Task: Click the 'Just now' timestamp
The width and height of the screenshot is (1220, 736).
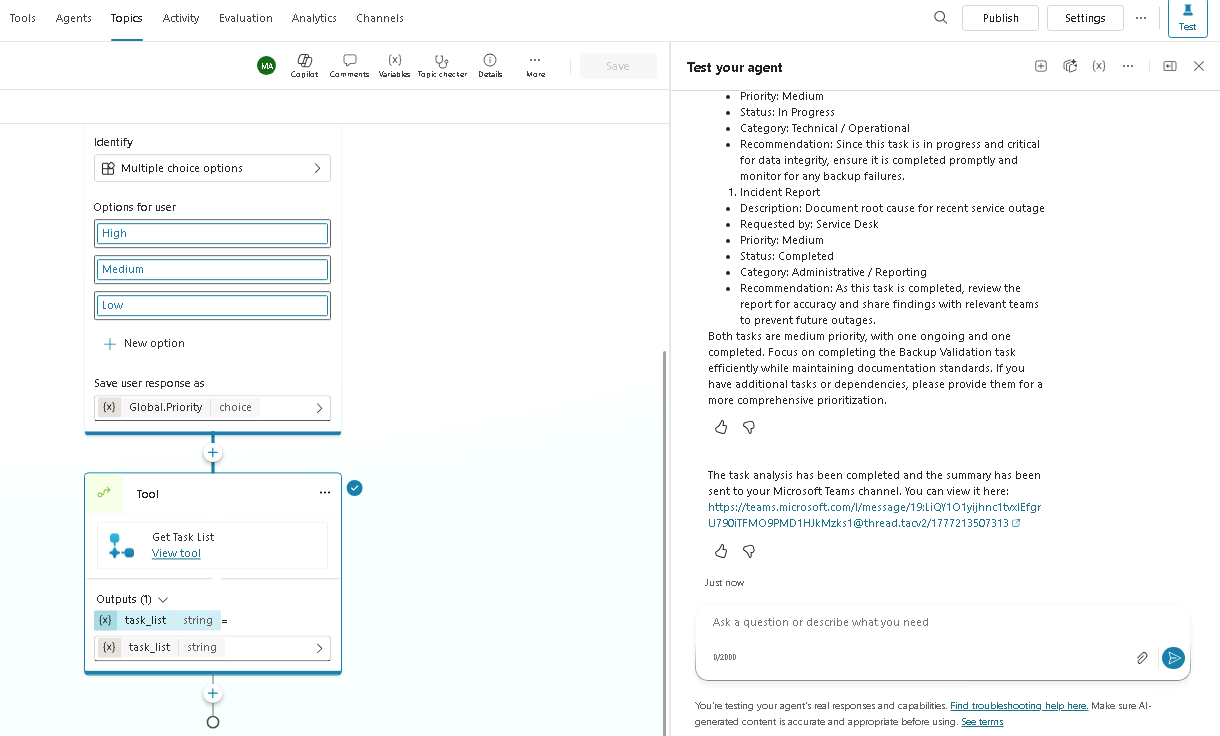Action: pyautogui.click(x=724, y=582)
